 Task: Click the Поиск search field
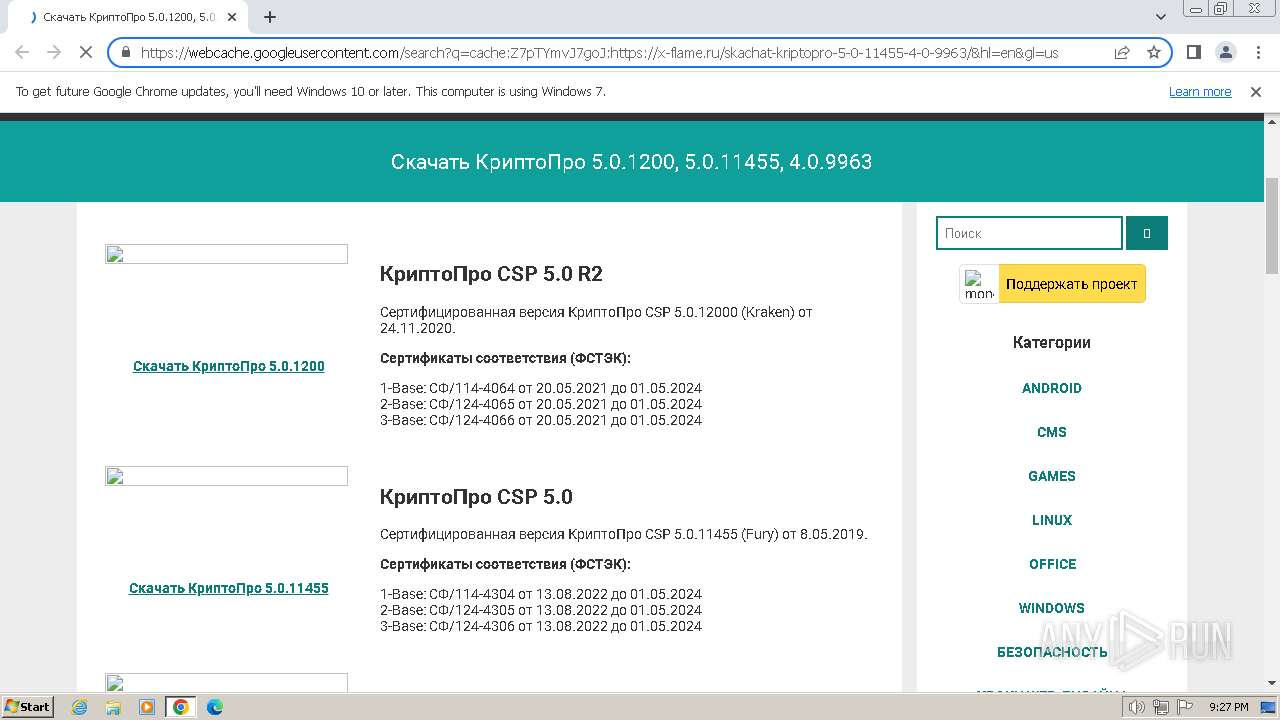(1029, 233)
